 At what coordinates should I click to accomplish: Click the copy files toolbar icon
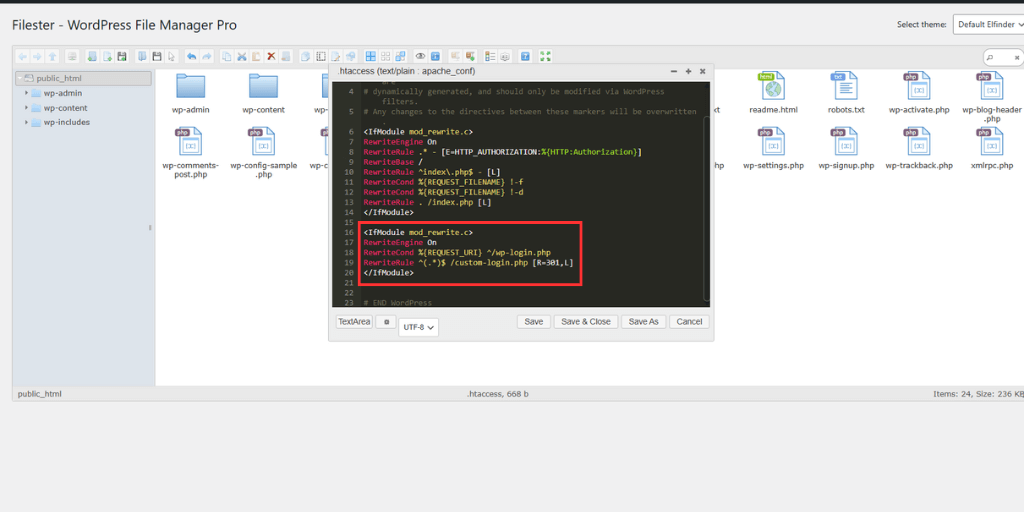[x=227, y=56]
